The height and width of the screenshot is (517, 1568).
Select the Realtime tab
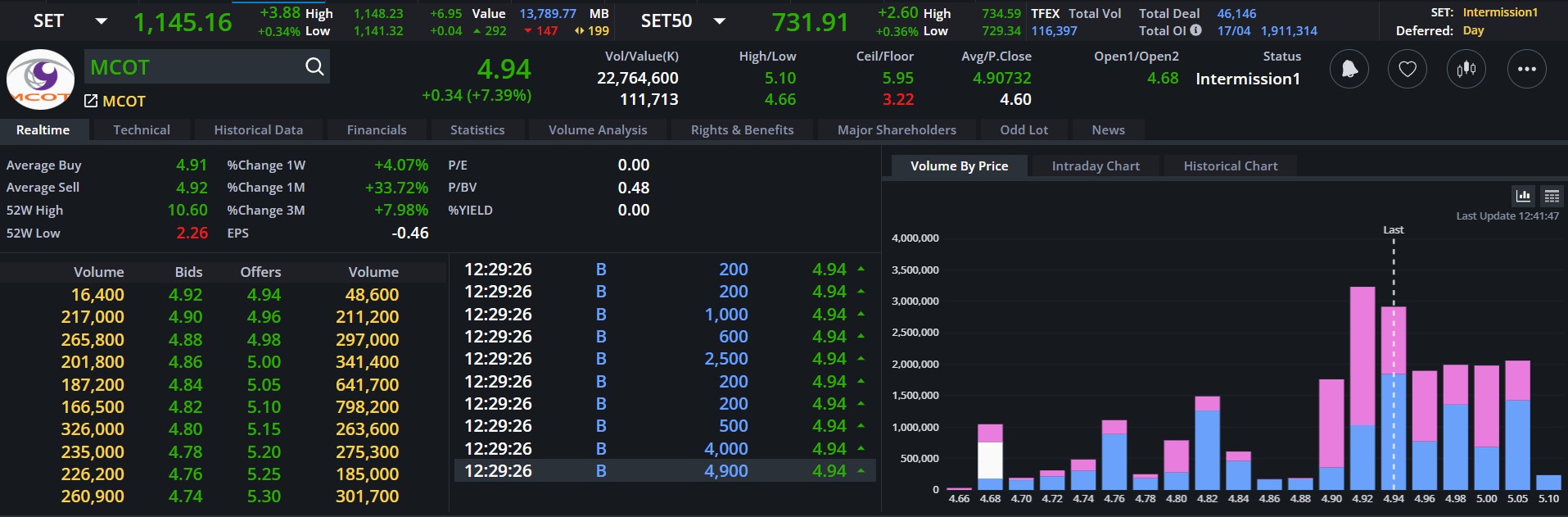tap(43, 129)
